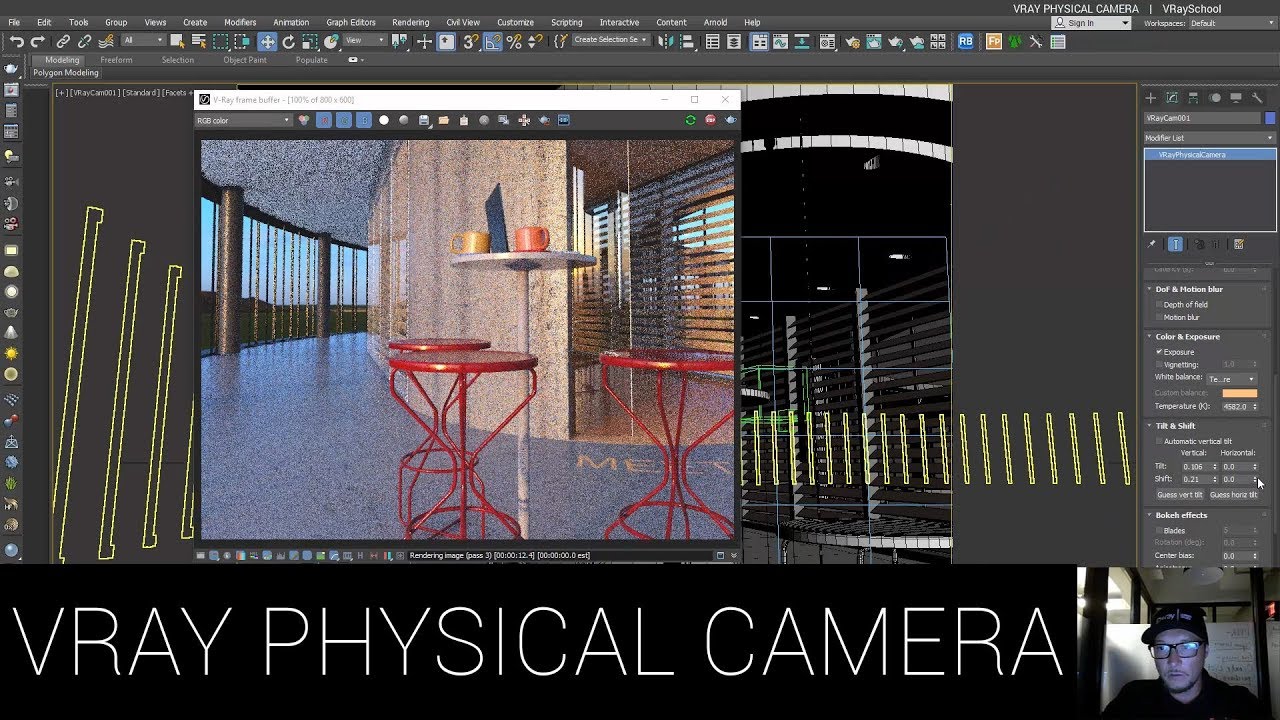Open the selection filter All dropdown
This screenshot has height=720, width=1280.
tap(143, 41)
